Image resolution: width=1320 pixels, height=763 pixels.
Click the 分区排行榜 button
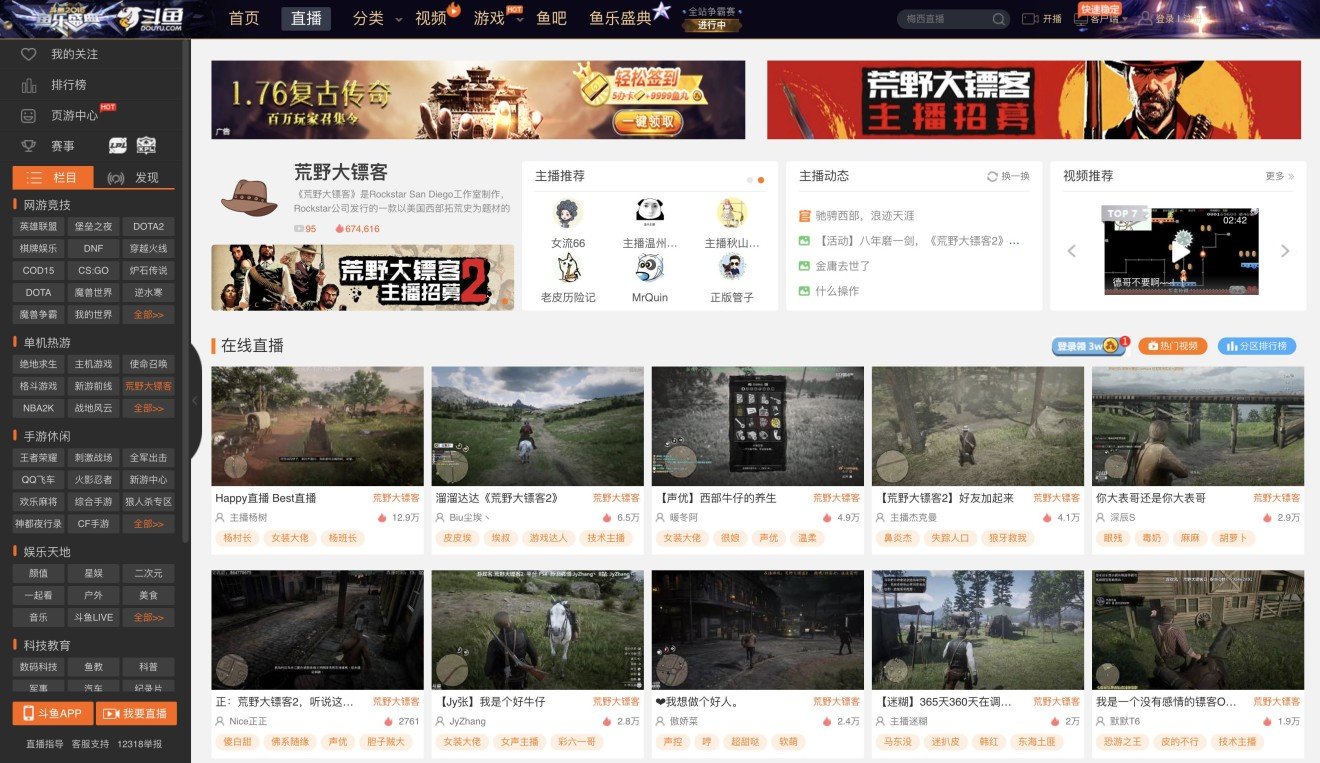(1257, 346)
